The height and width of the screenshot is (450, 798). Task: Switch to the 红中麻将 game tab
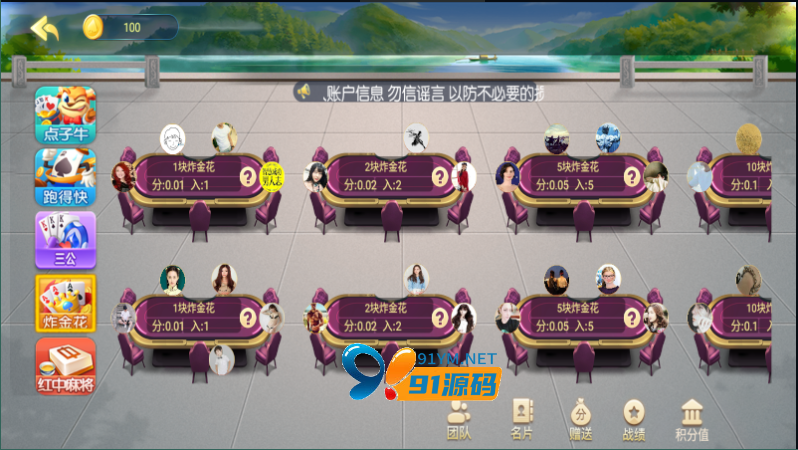click(x=65, y=366)
